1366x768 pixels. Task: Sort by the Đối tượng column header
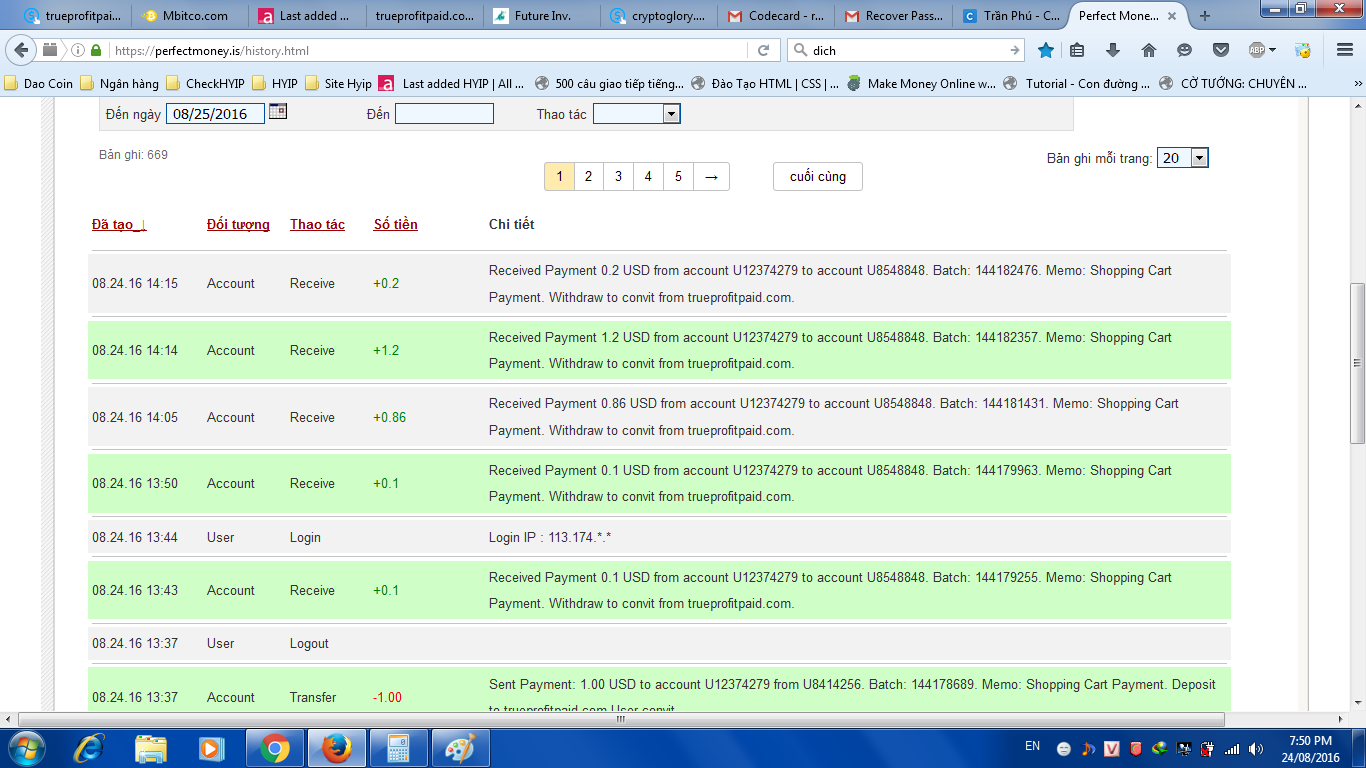pos(238,225)
